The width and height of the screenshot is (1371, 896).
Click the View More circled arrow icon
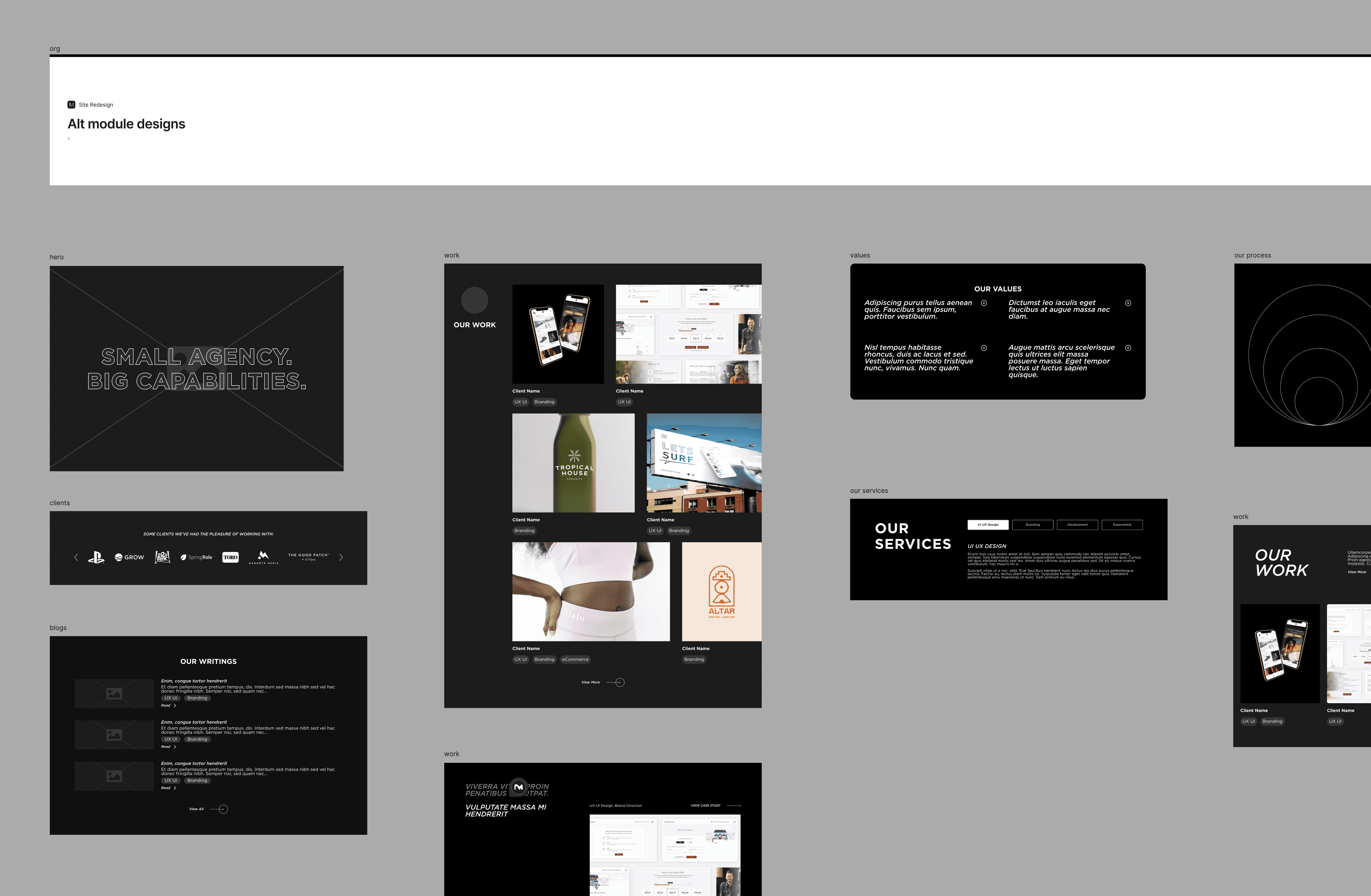coord(619,682)
